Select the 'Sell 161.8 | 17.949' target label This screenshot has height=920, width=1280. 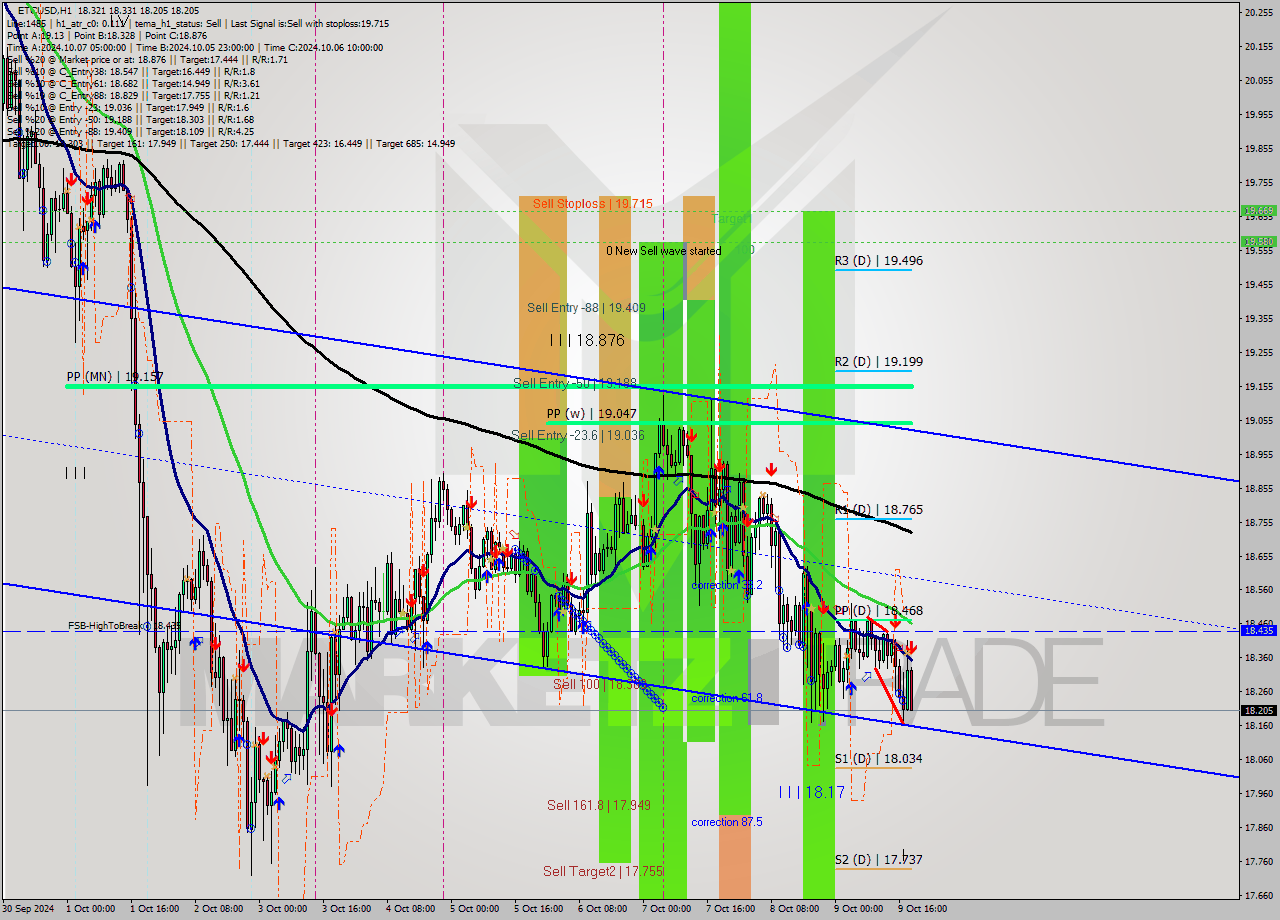(599, 805)
